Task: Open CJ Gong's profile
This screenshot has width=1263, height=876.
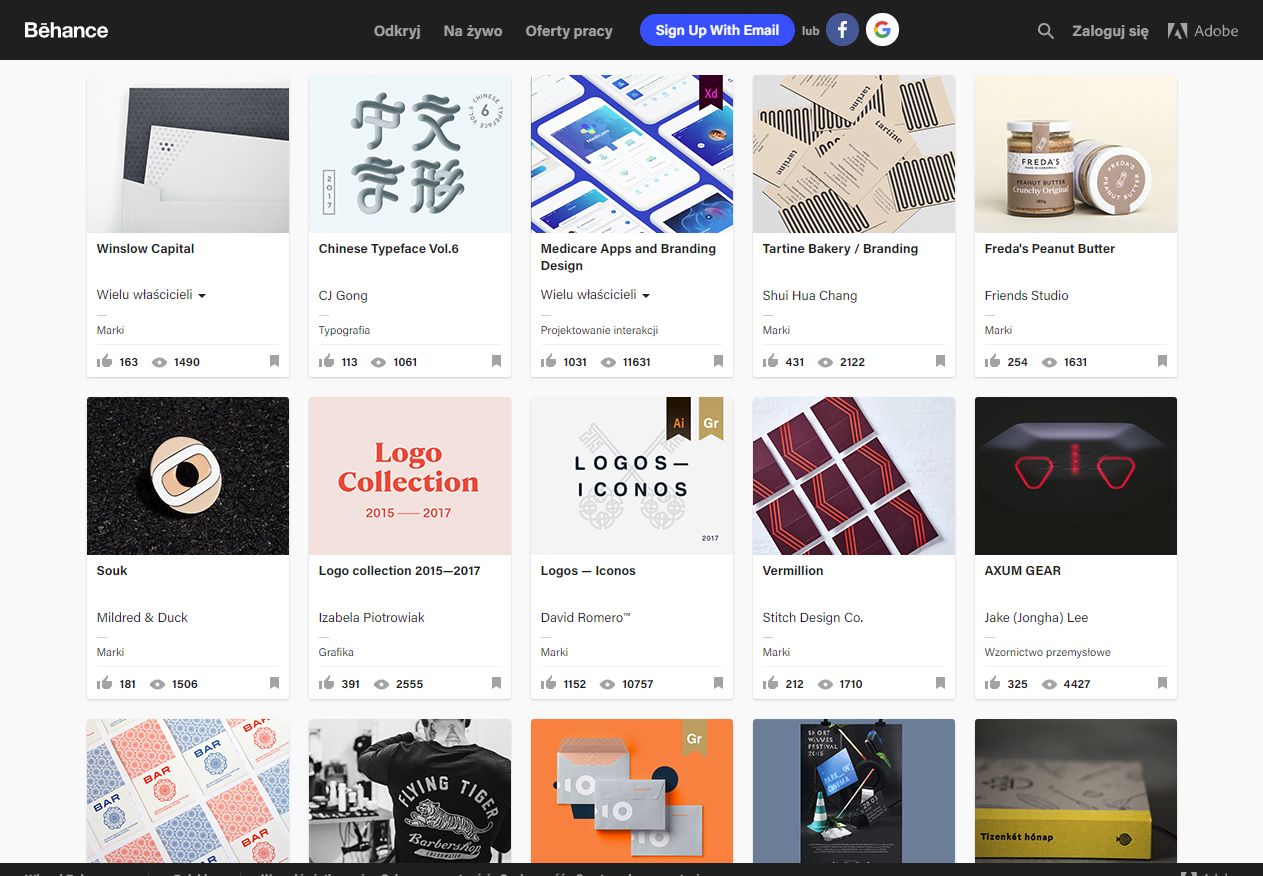Action: 343,295
